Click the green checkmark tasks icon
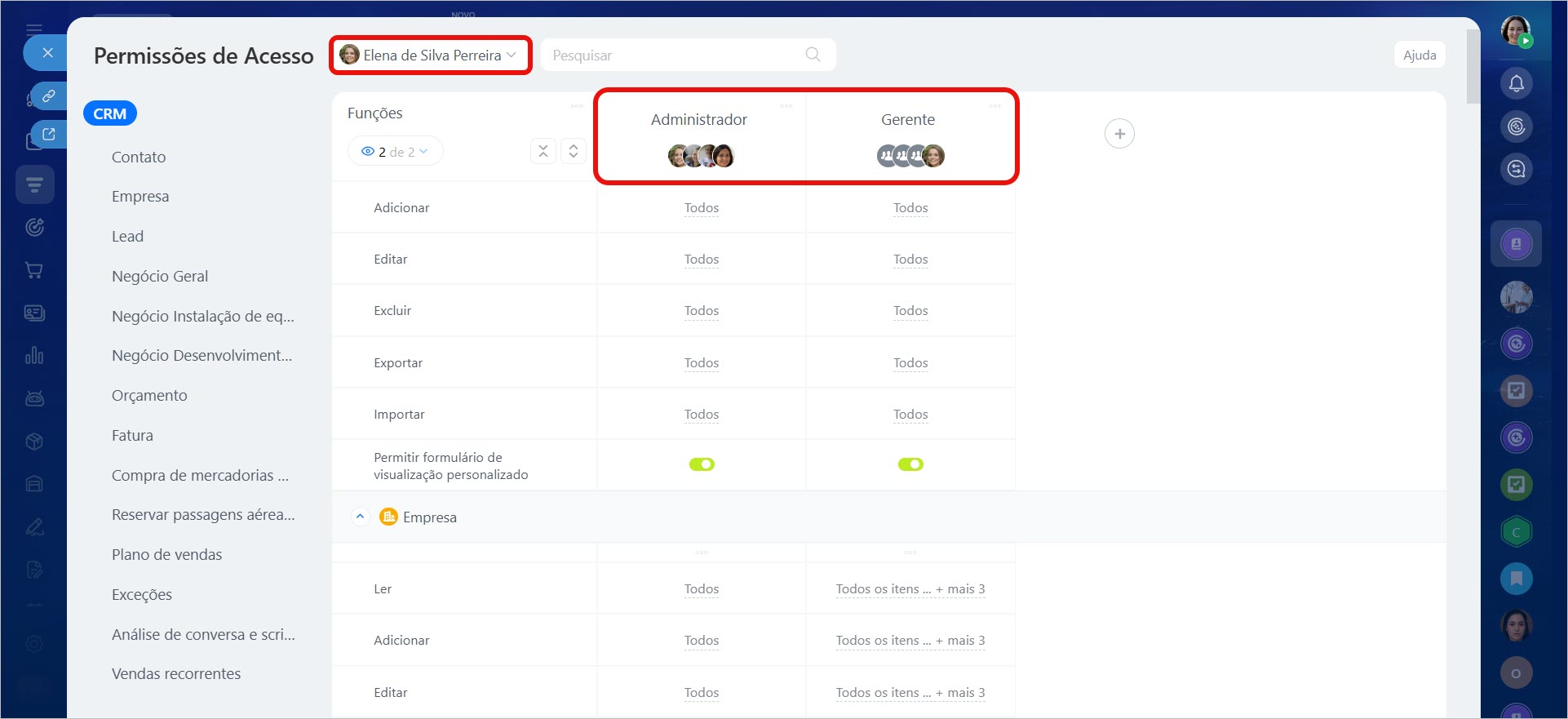 1516,485
